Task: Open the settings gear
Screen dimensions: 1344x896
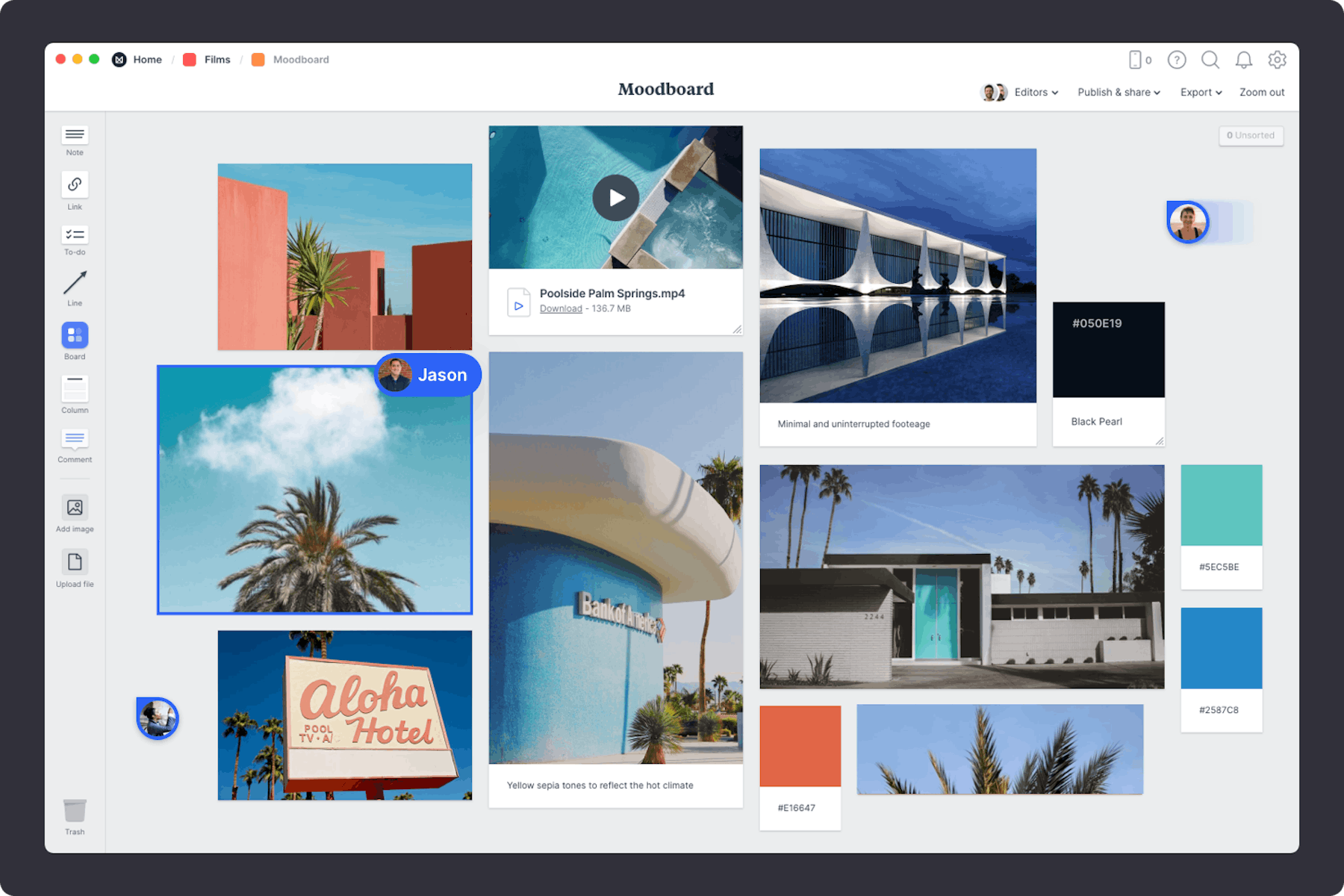Action: click(1278, 60)
